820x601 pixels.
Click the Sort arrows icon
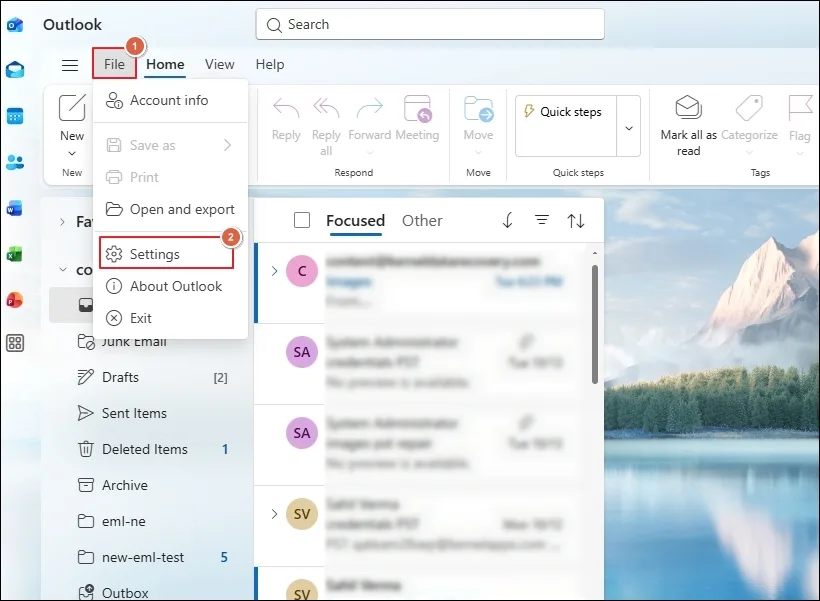click(x=576, y=221)
